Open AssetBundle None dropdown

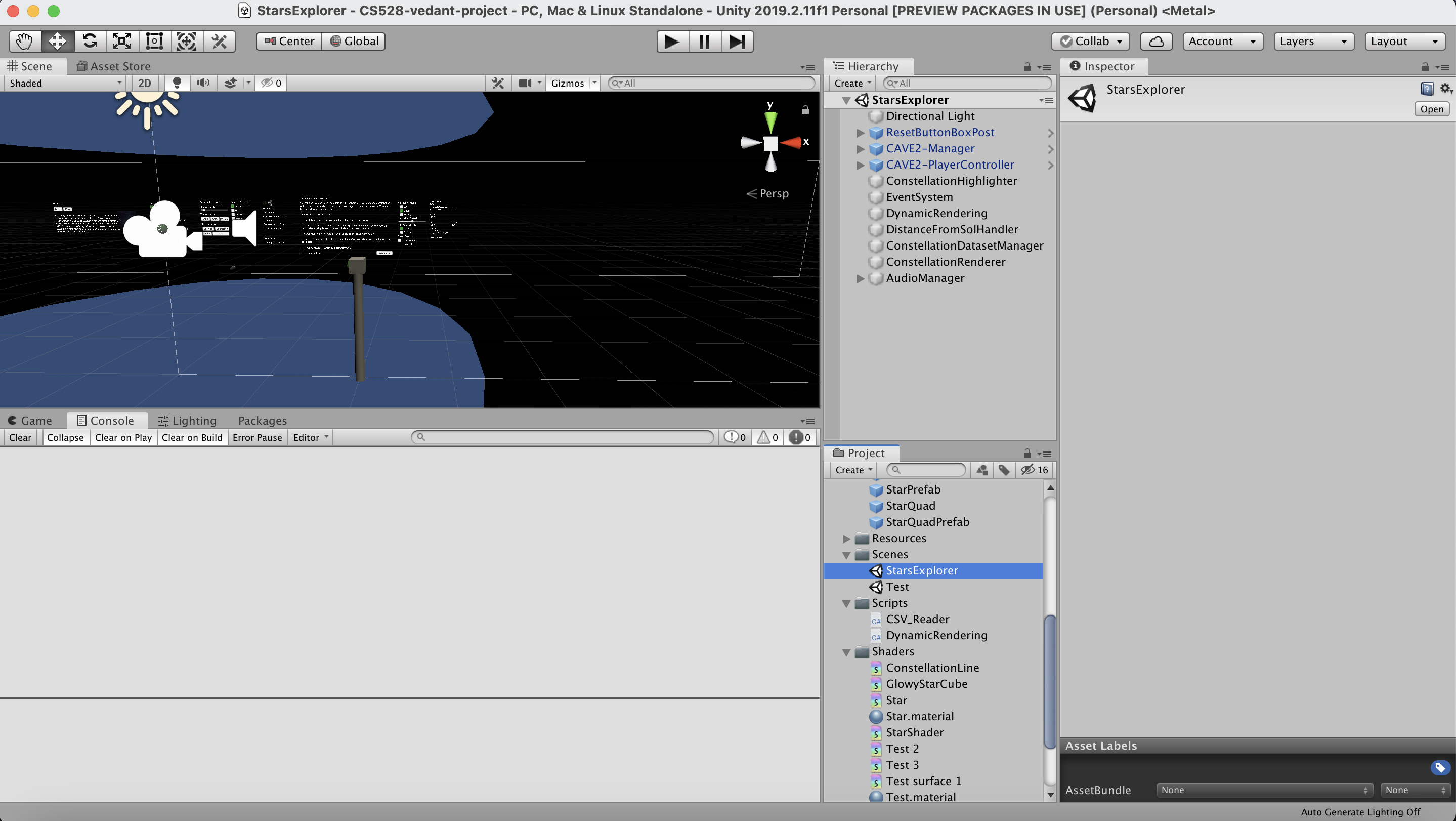coord(1264,790)
